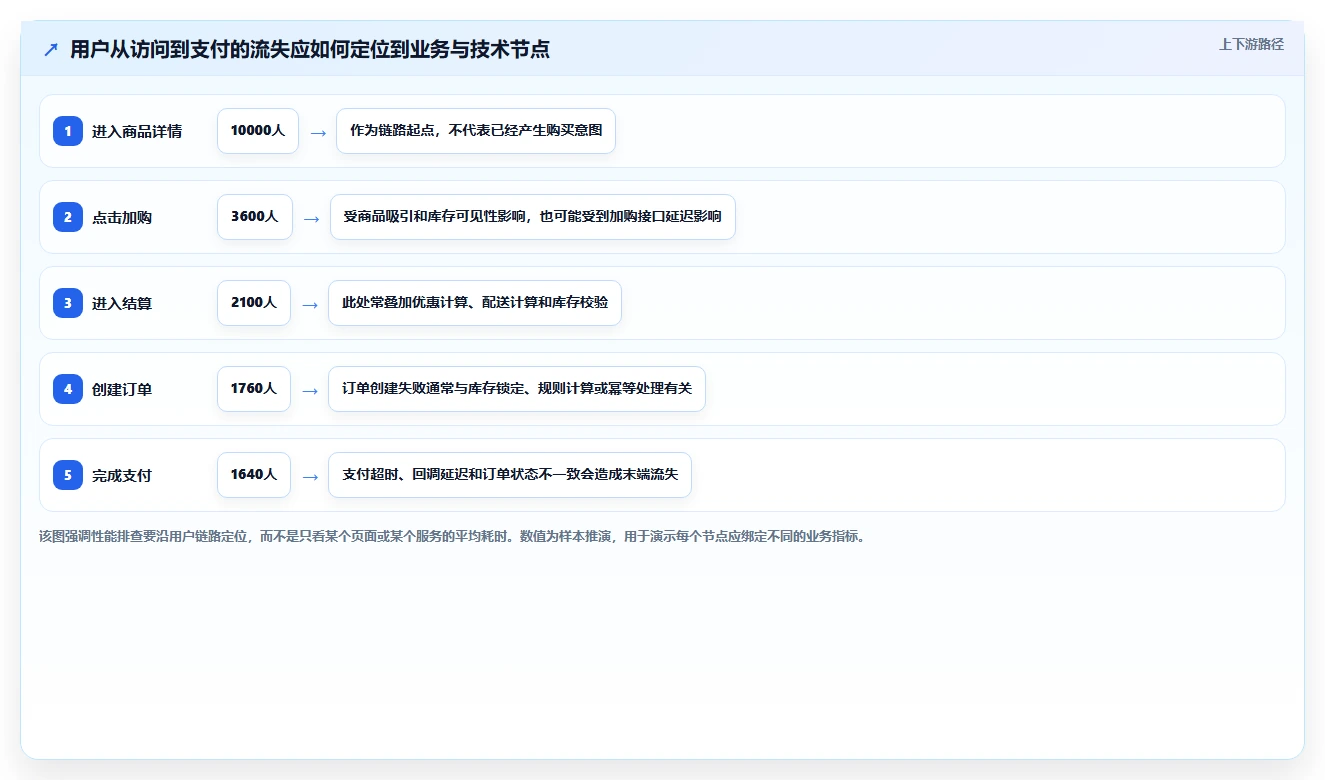Click the arrow after 3600人
Viewport: 1325px width, 780px height.
pos(312,218)
